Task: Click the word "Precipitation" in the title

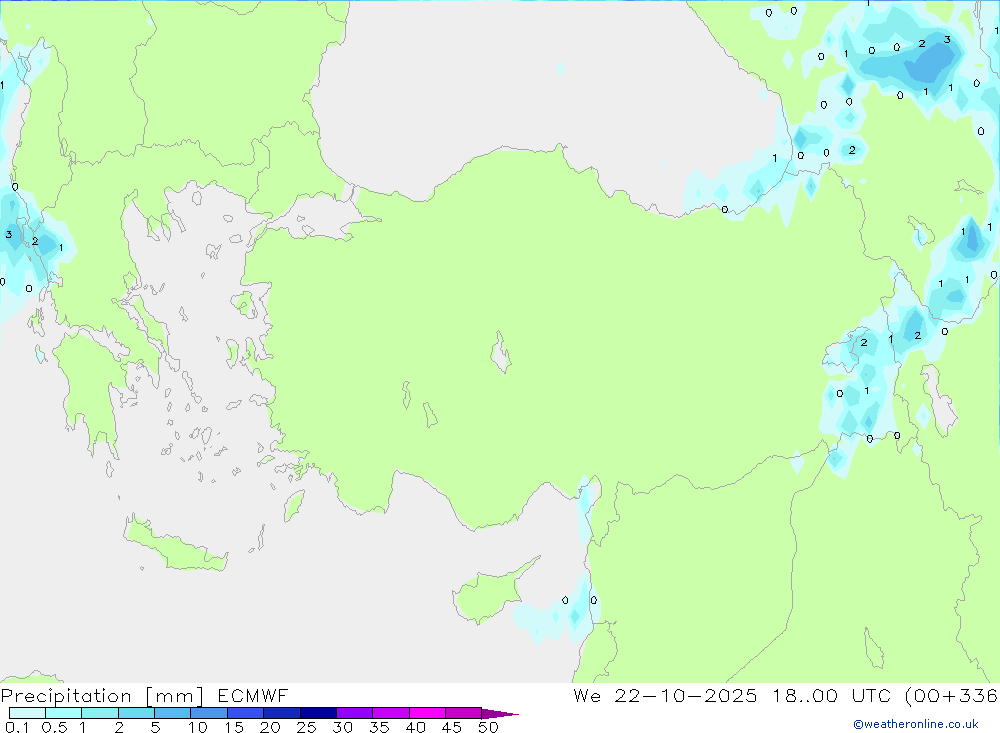Action: 66,696
